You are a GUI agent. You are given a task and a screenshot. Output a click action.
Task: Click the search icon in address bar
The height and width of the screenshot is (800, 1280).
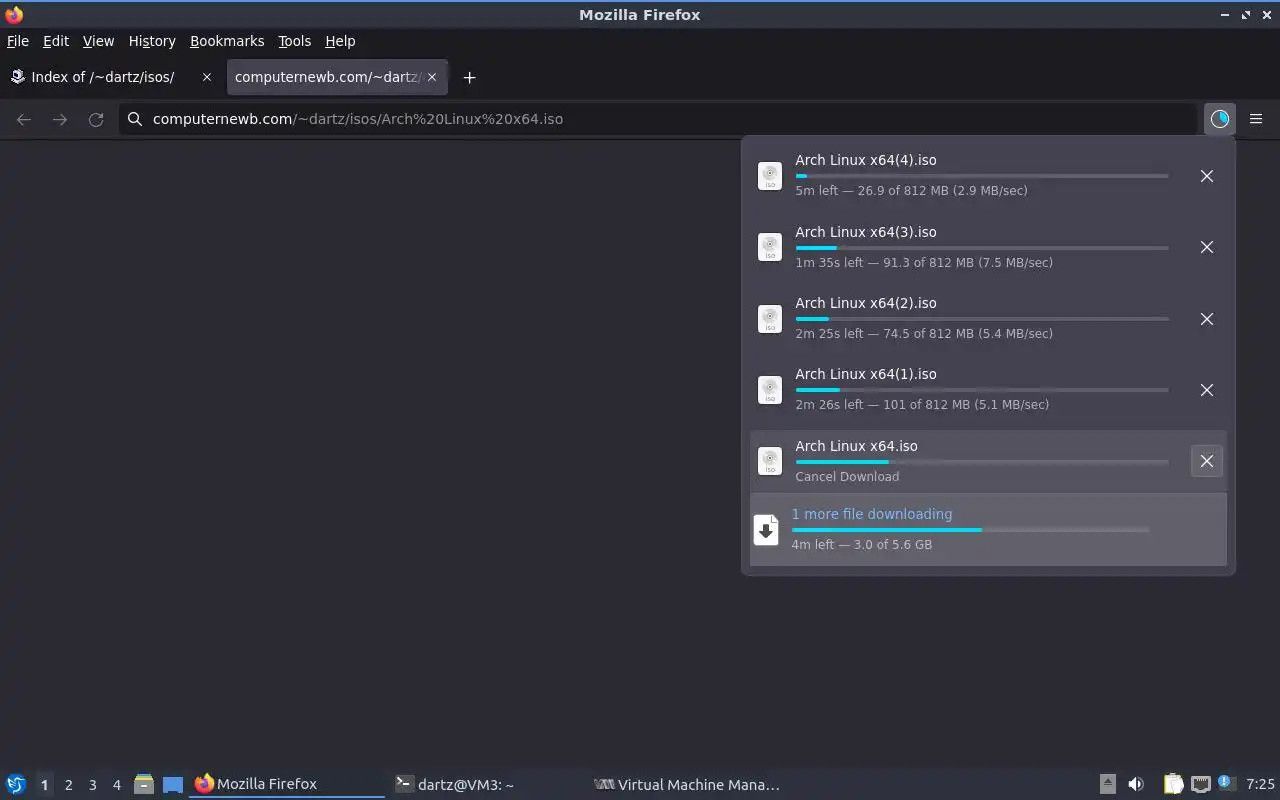point(135,119)
